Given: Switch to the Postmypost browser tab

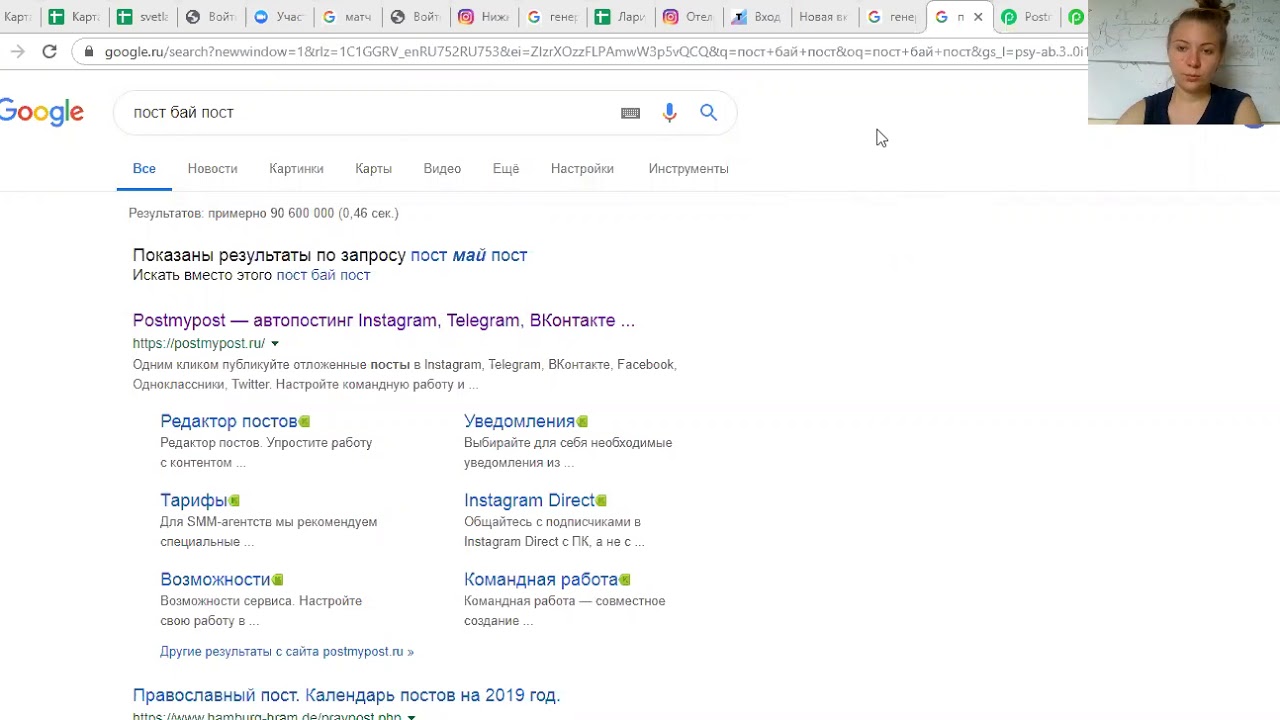Looking at the screenshot, I should [x=1027, y=17].
